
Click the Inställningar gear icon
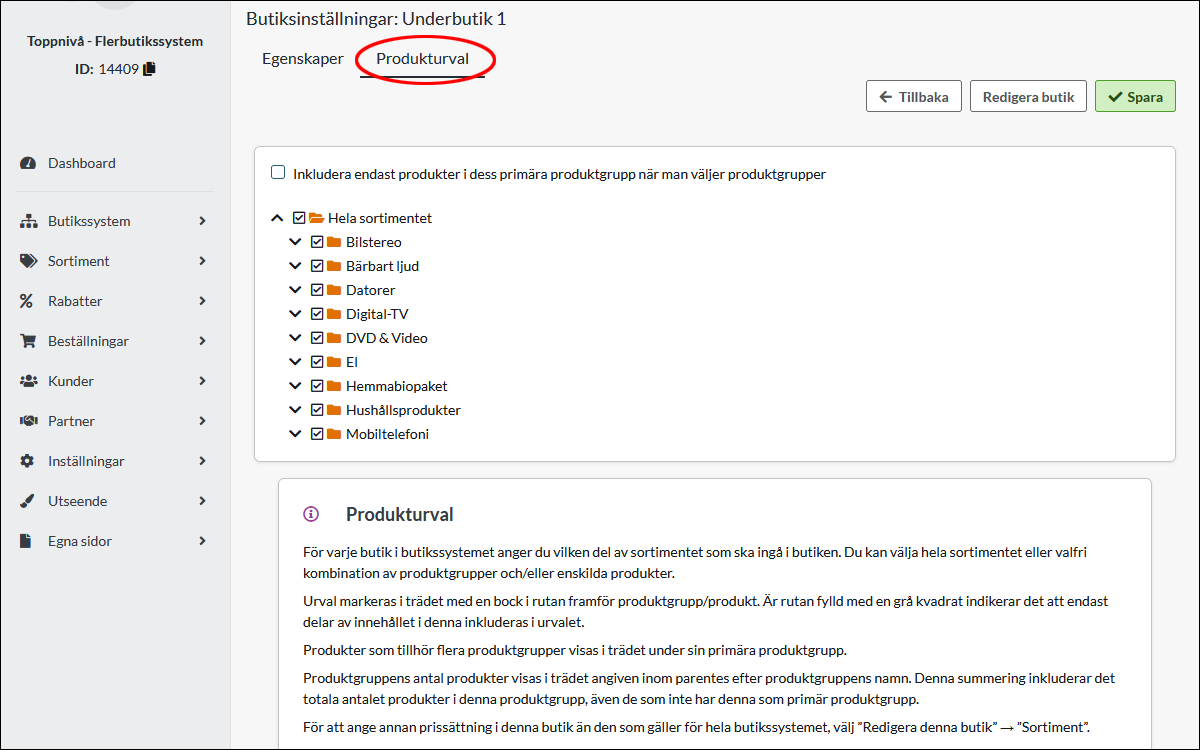pyautogui.click(x=28, y=461)
